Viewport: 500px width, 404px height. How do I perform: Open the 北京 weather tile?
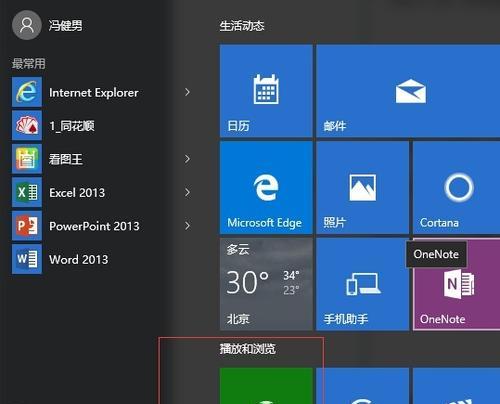266,284
